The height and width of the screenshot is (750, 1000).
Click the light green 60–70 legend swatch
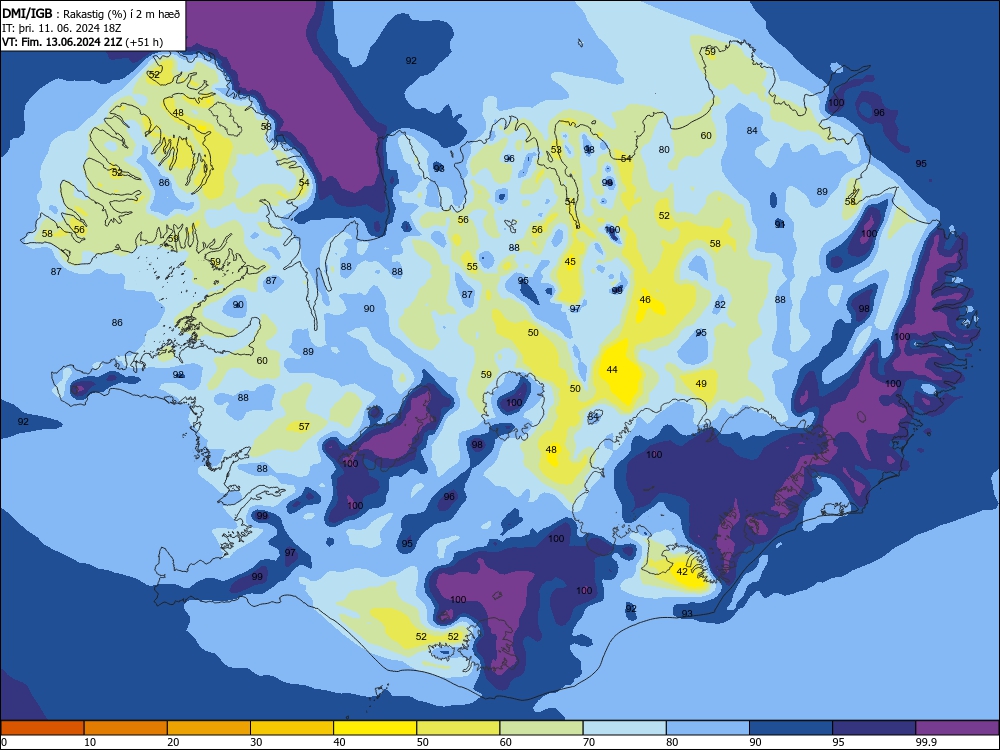pos(541,728)
